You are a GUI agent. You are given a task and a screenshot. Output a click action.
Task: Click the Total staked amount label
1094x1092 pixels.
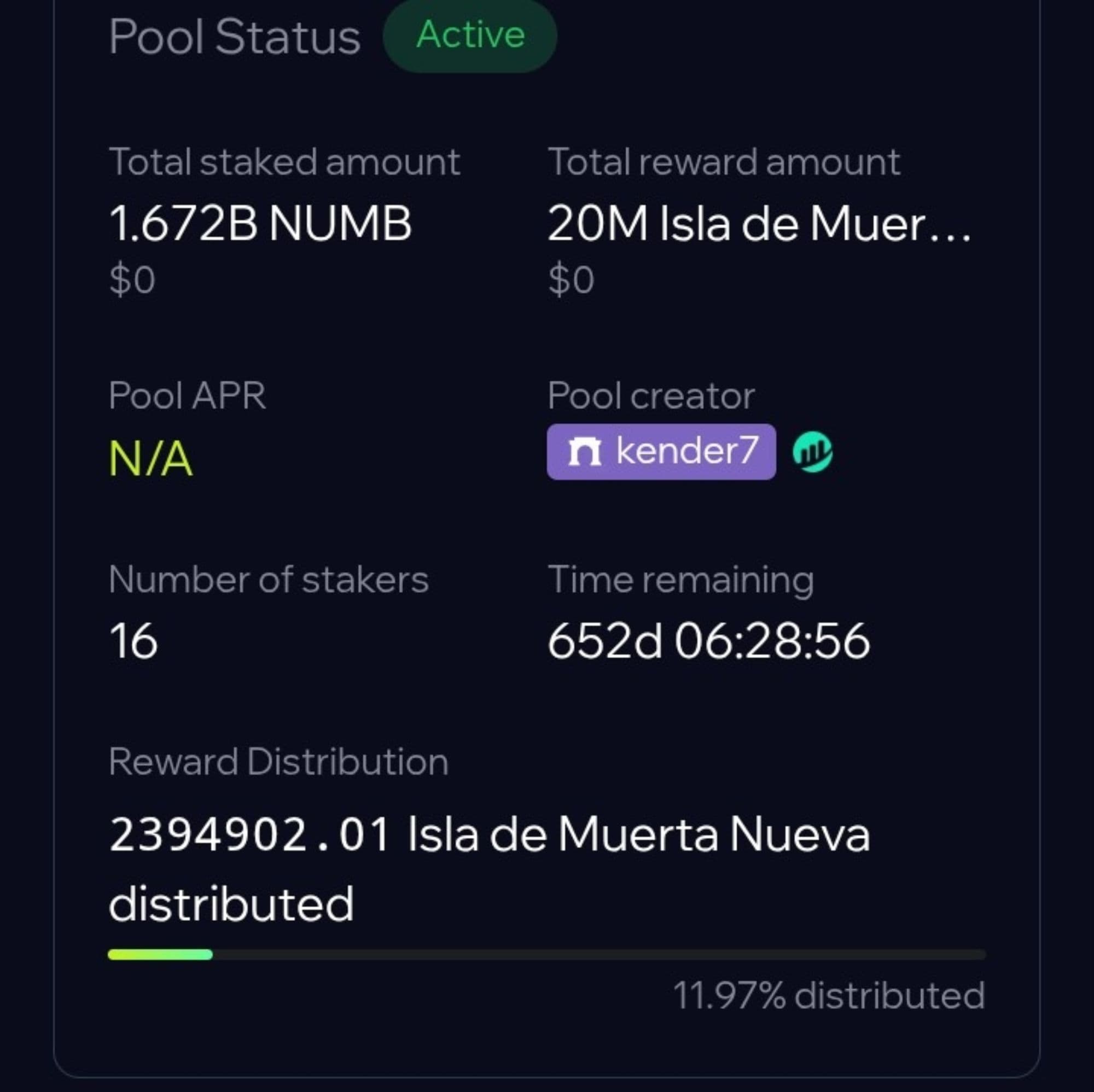tap(284, 162)
